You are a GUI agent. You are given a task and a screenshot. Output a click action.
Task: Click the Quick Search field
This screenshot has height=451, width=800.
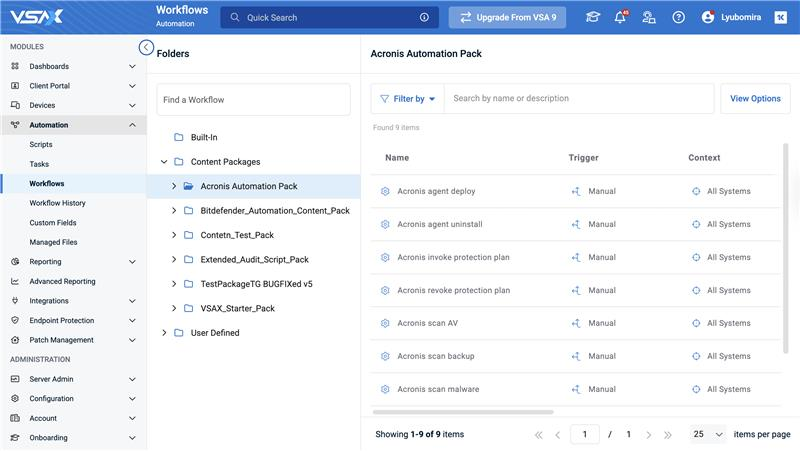pos(329,17)
